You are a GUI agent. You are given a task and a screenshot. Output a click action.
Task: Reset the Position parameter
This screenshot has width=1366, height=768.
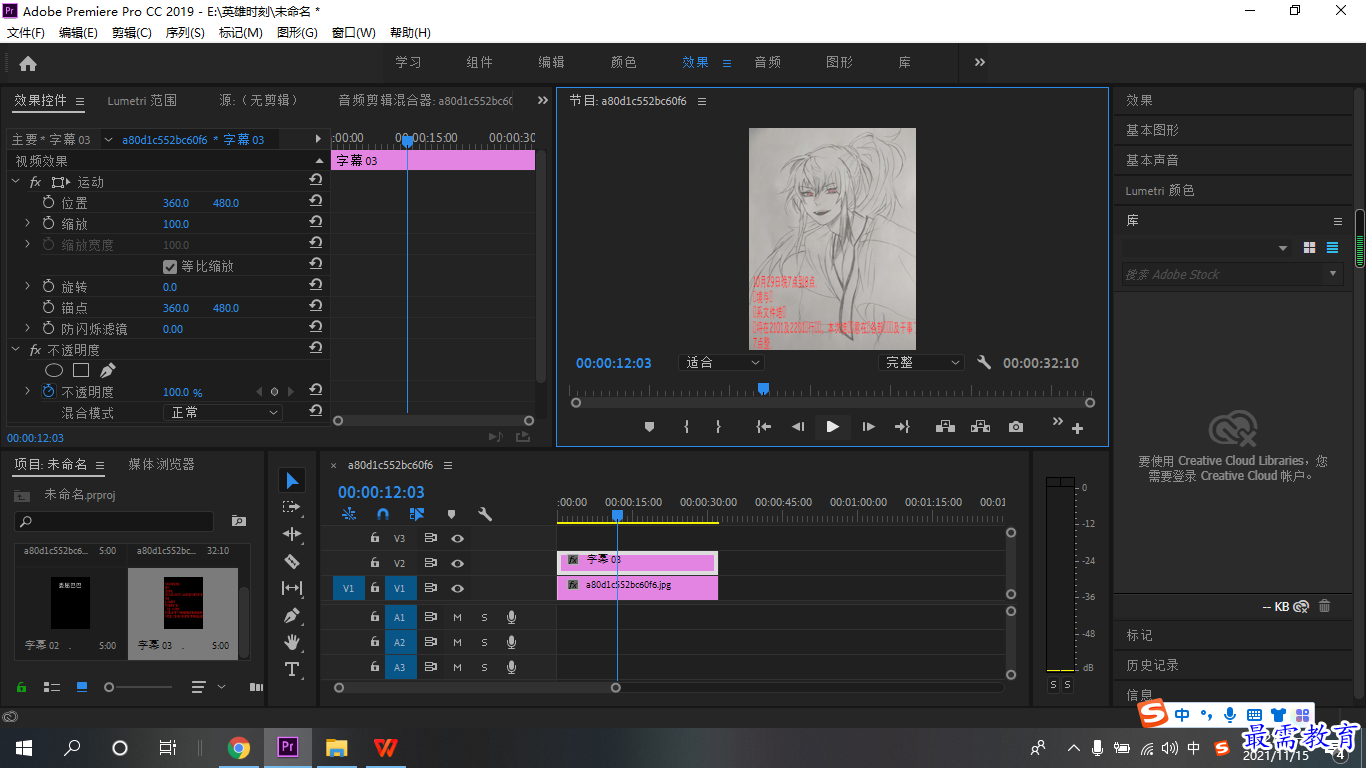click(315, 202)
